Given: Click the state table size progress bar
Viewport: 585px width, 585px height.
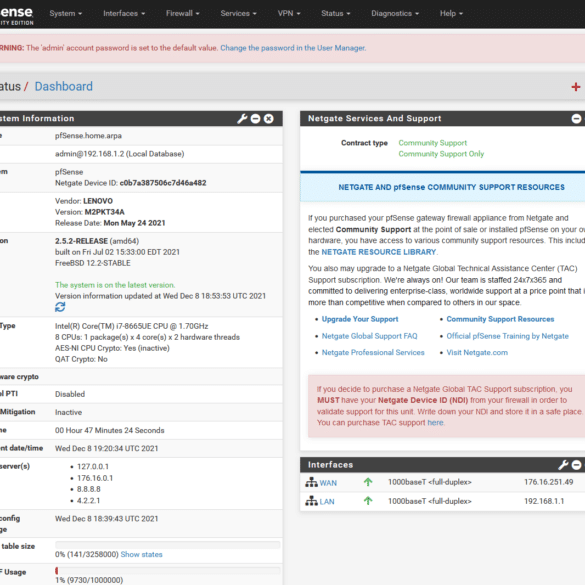Looking at the screenshot, I should point(168,545).
